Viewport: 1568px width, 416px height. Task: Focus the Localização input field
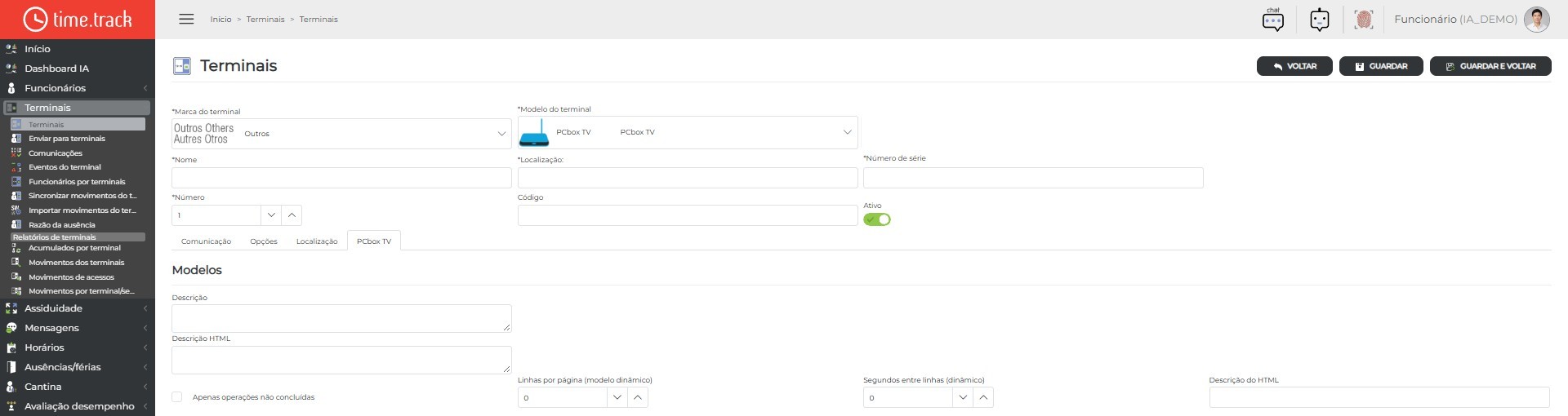[688, 178]
